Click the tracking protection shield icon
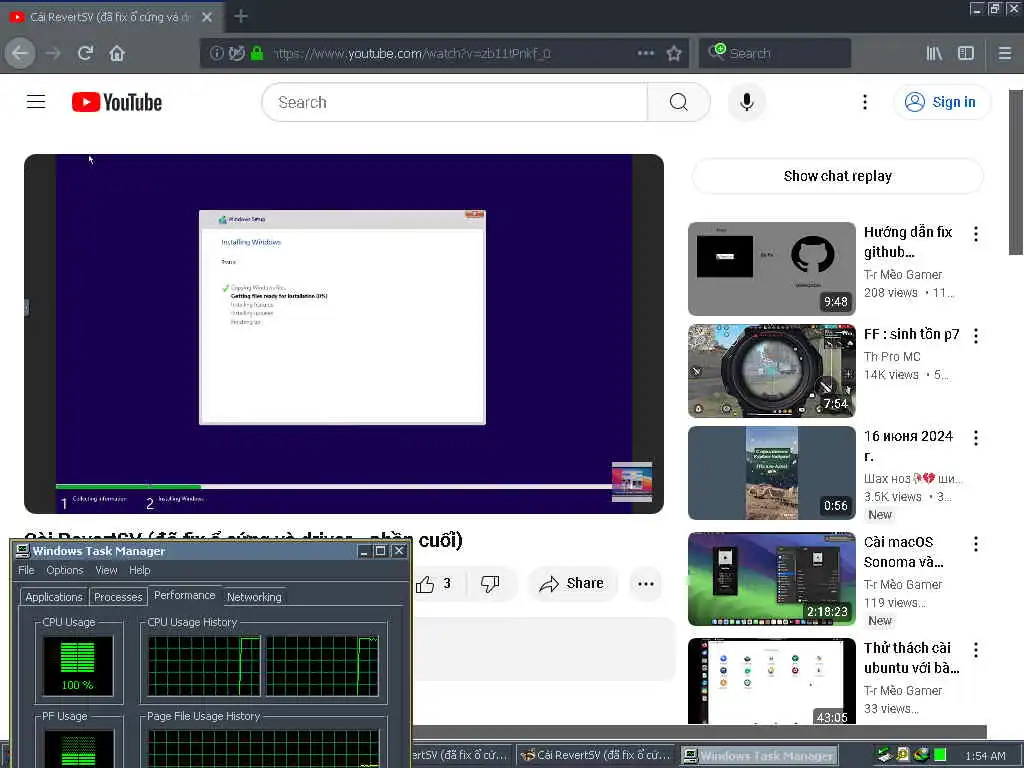The image size is (1024, 768). (x=237, y=54)
